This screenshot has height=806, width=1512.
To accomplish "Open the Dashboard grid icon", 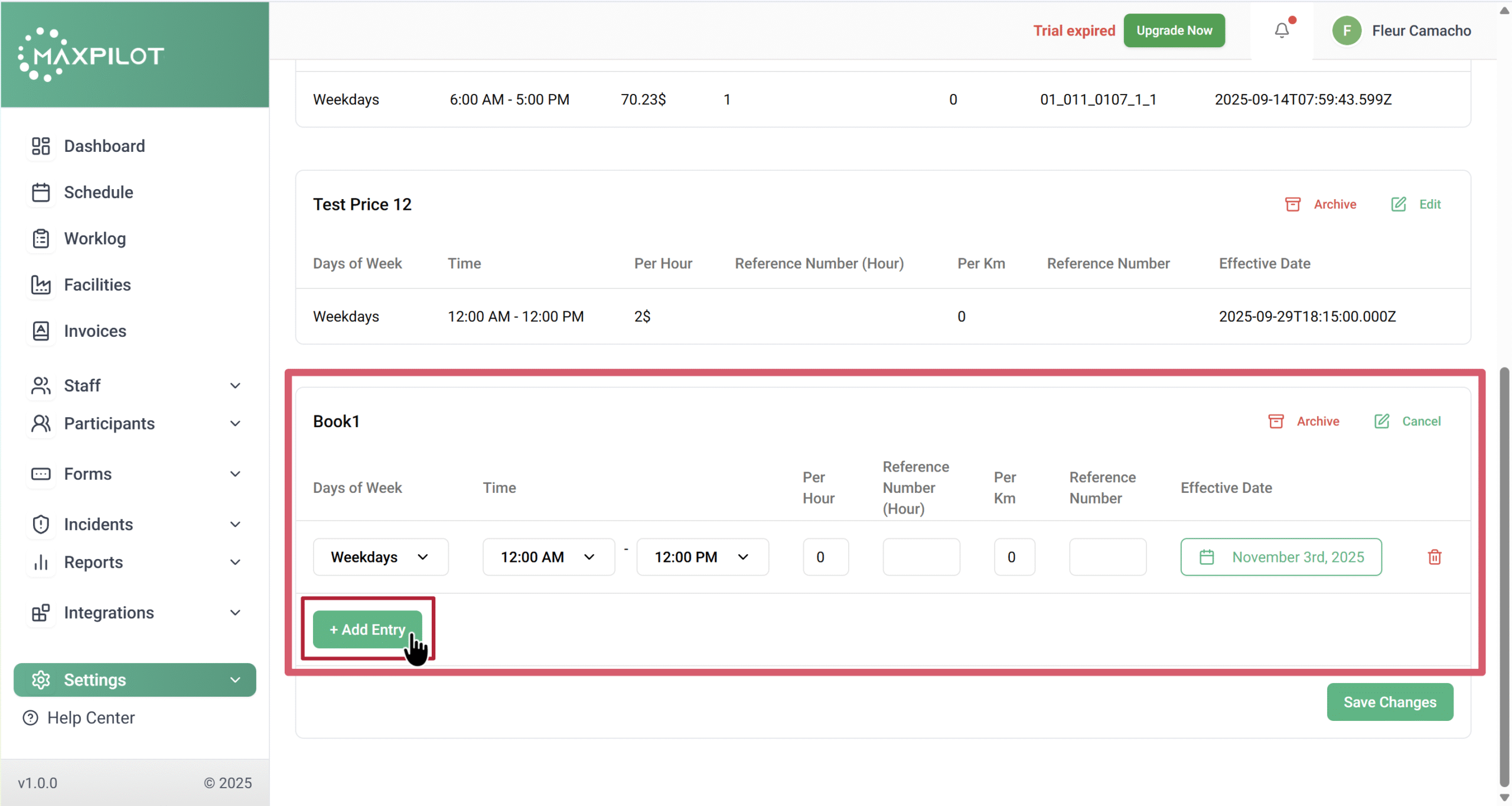I will point(41,146).
